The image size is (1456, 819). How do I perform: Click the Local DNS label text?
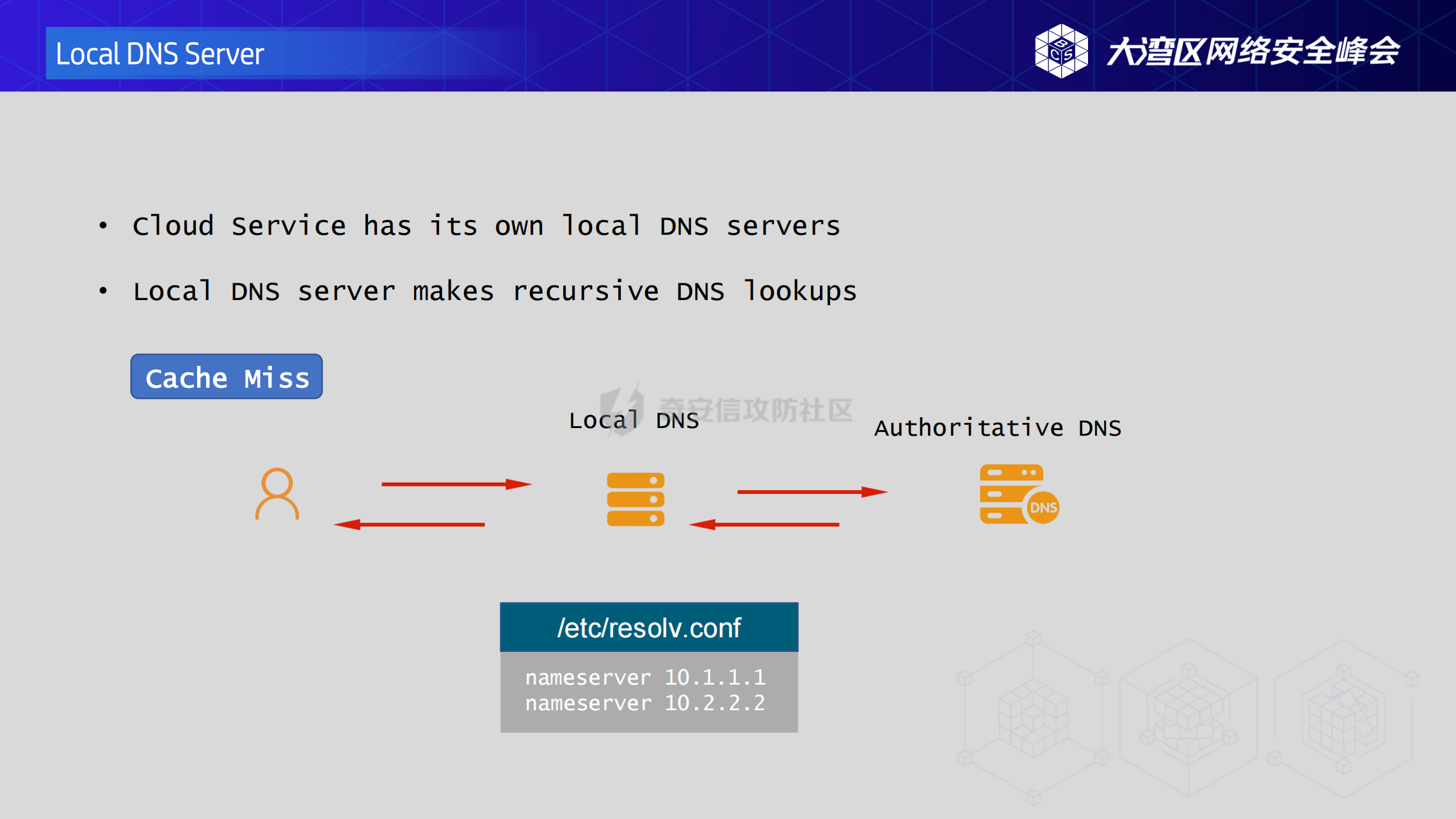(x=634, y=420)
